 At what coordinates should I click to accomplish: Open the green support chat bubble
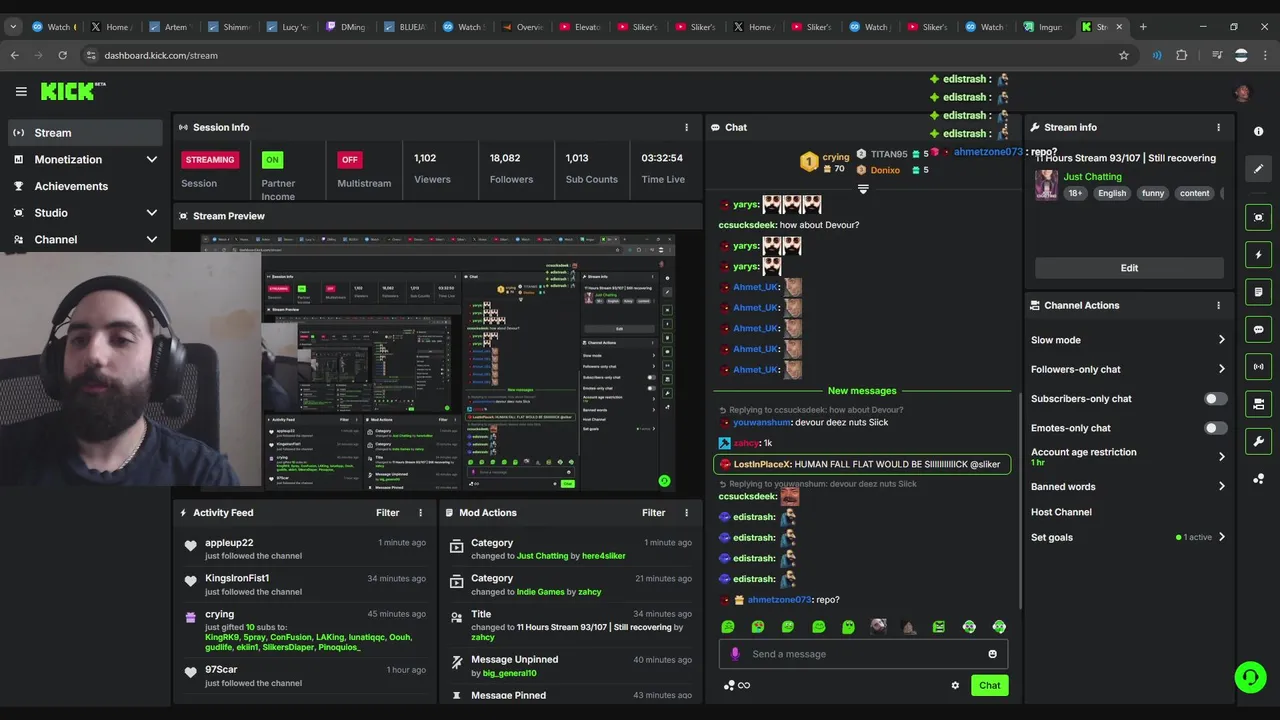[1250, 677]
